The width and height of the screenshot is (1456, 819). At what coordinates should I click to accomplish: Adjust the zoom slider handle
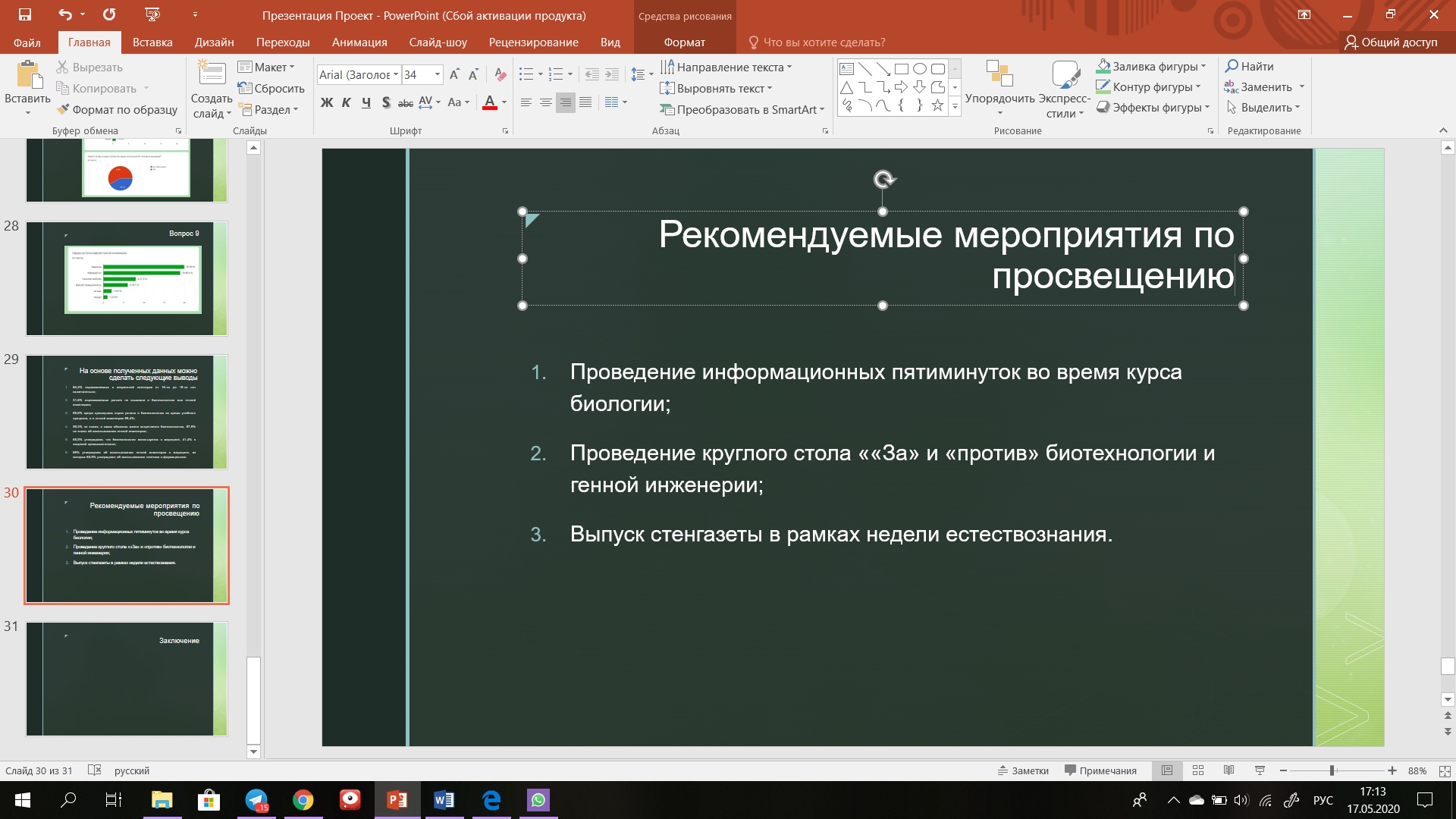click(x=1332, y=770)
